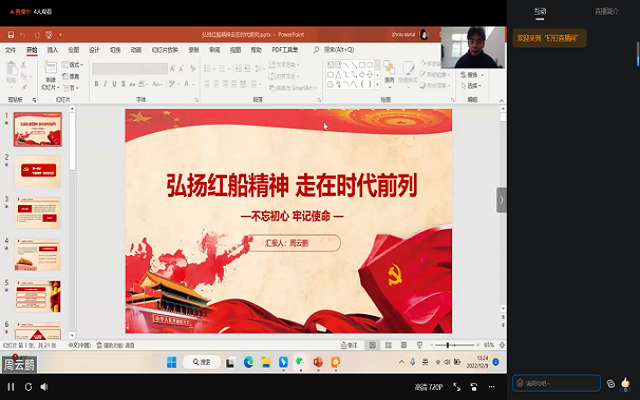
Task: Click the 重置 slide reset button
Action: (71, 76)
